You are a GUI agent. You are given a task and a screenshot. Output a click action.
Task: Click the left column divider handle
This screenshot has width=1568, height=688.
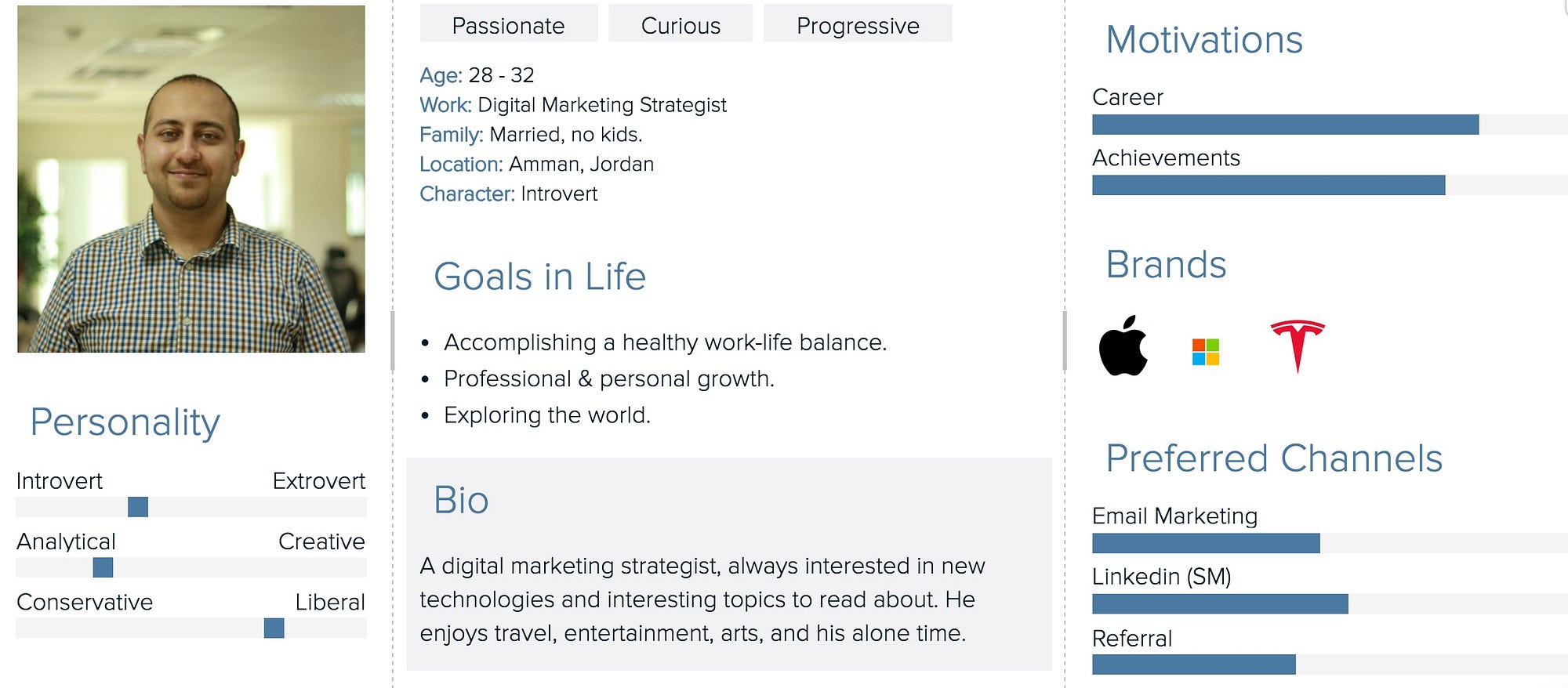point(392,341)
